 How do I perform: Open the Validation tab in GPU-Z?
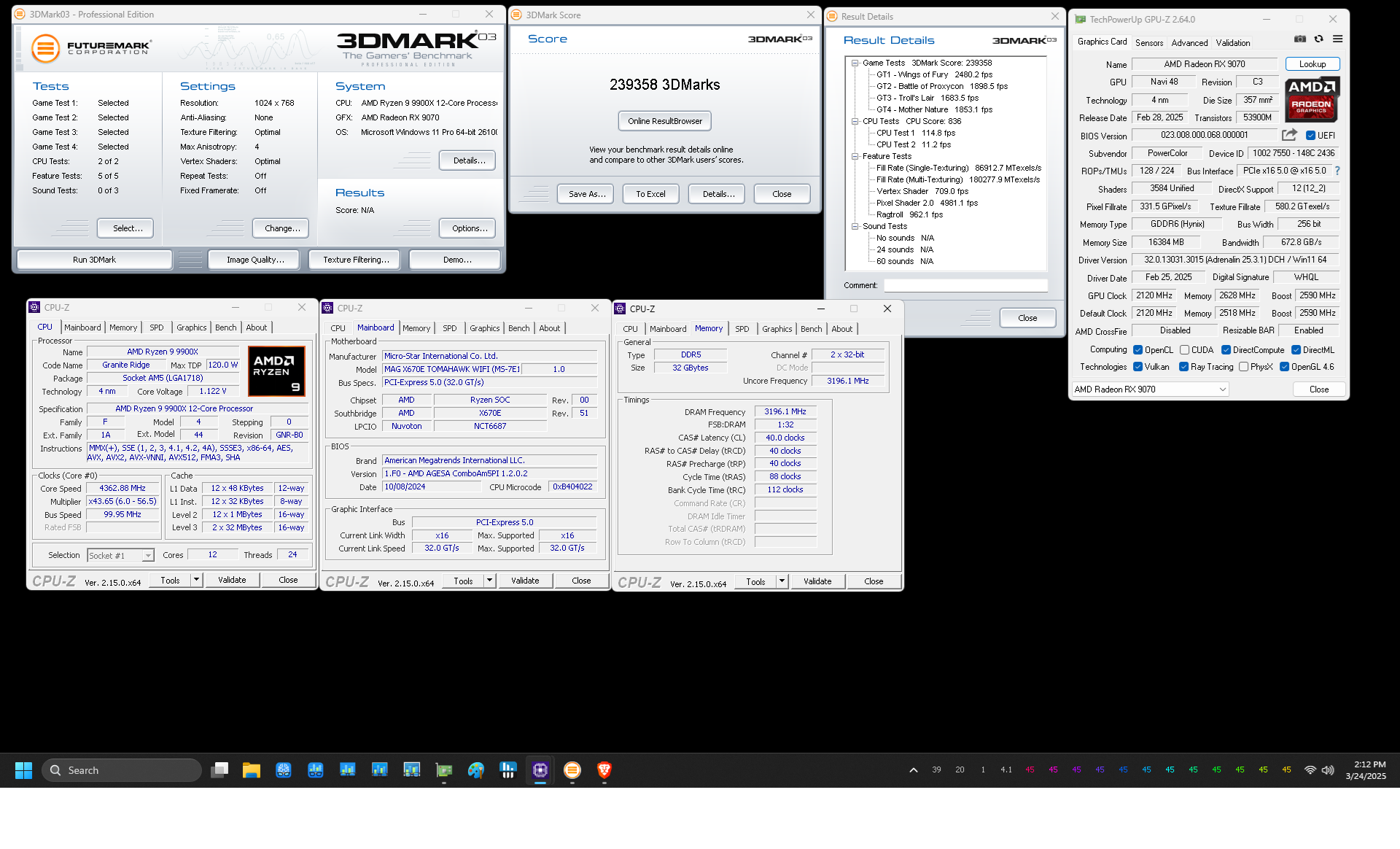pos(1233,43)
